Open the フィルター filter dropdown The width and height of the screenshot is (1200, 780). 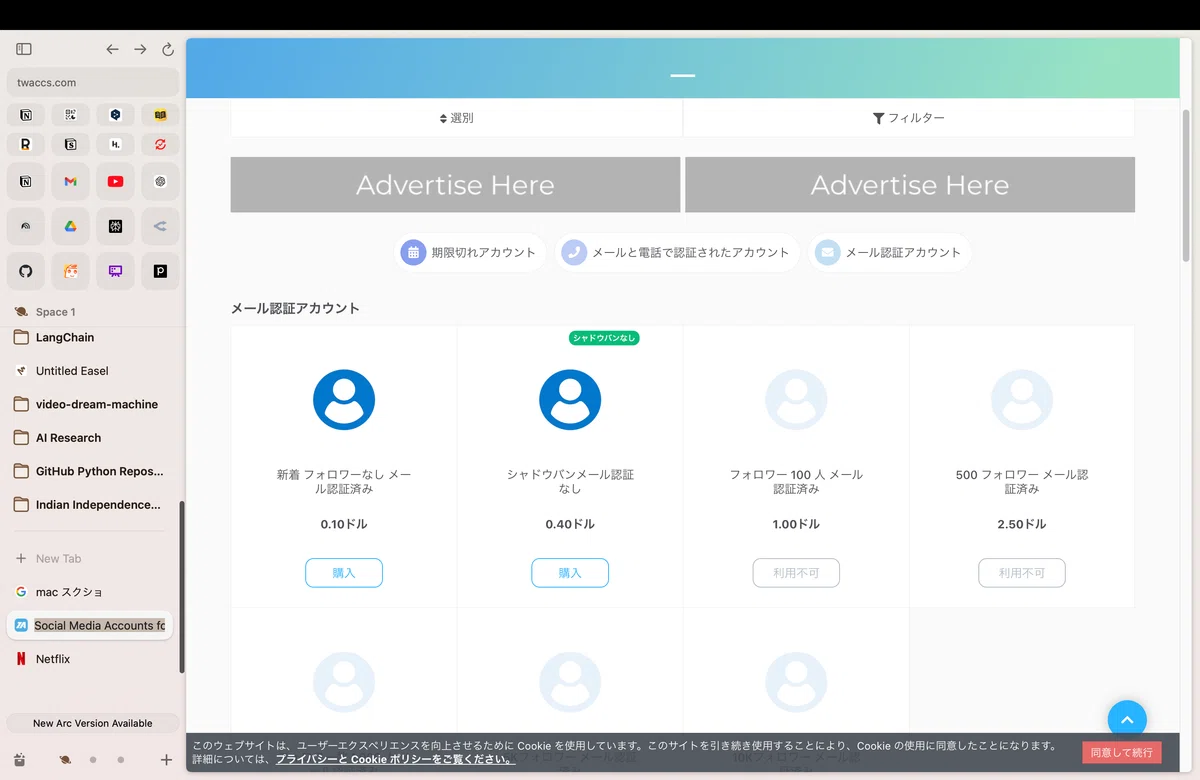tap(909, 118)
